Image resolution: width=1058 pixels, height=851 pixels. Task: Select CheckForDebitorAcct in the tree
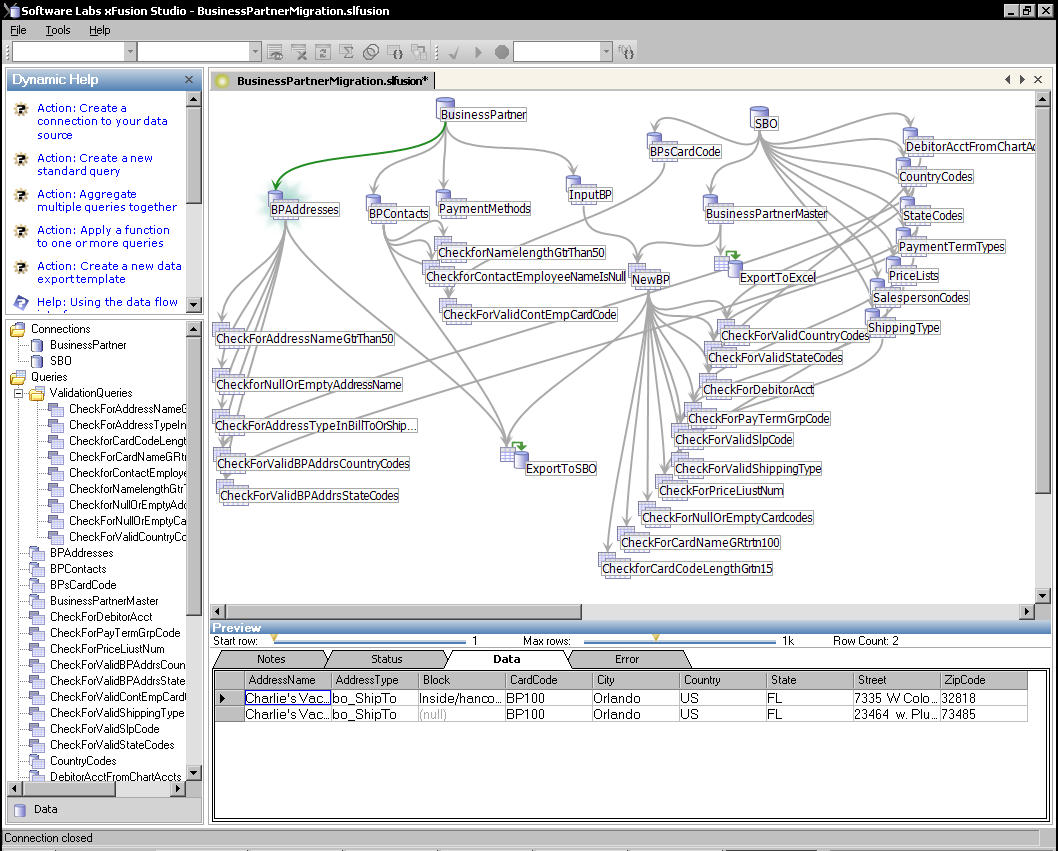(x=101, y=617)
